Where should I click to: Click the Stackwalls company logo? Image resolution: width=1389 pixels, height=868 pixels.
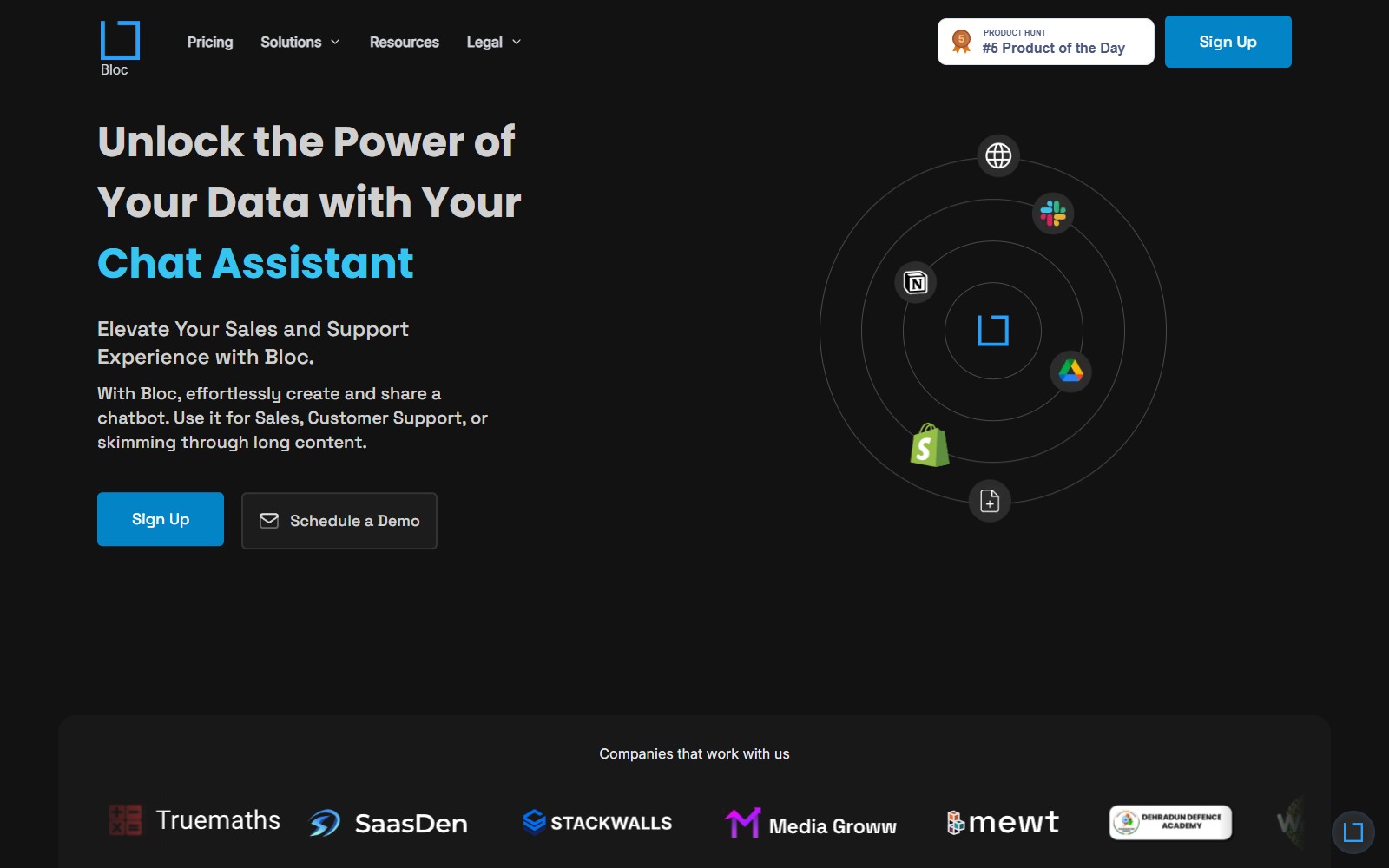click(597, 822)
